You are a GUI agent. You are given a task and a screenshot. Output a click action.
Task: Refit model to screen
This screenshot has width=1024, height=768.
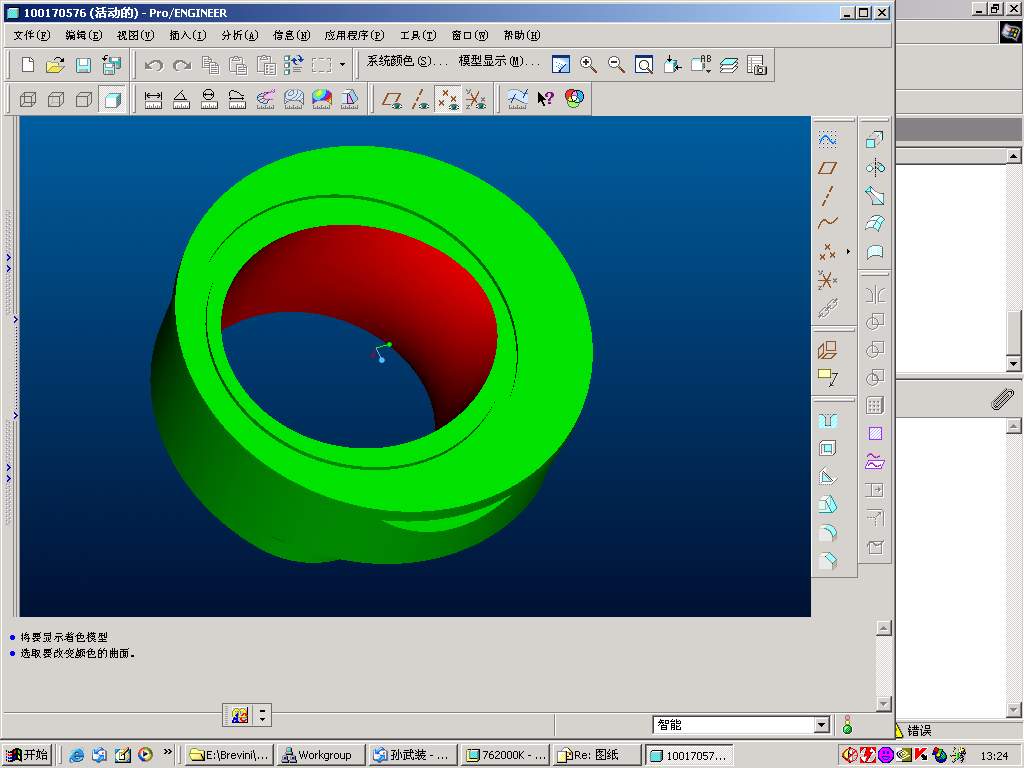tap(644, 65)
